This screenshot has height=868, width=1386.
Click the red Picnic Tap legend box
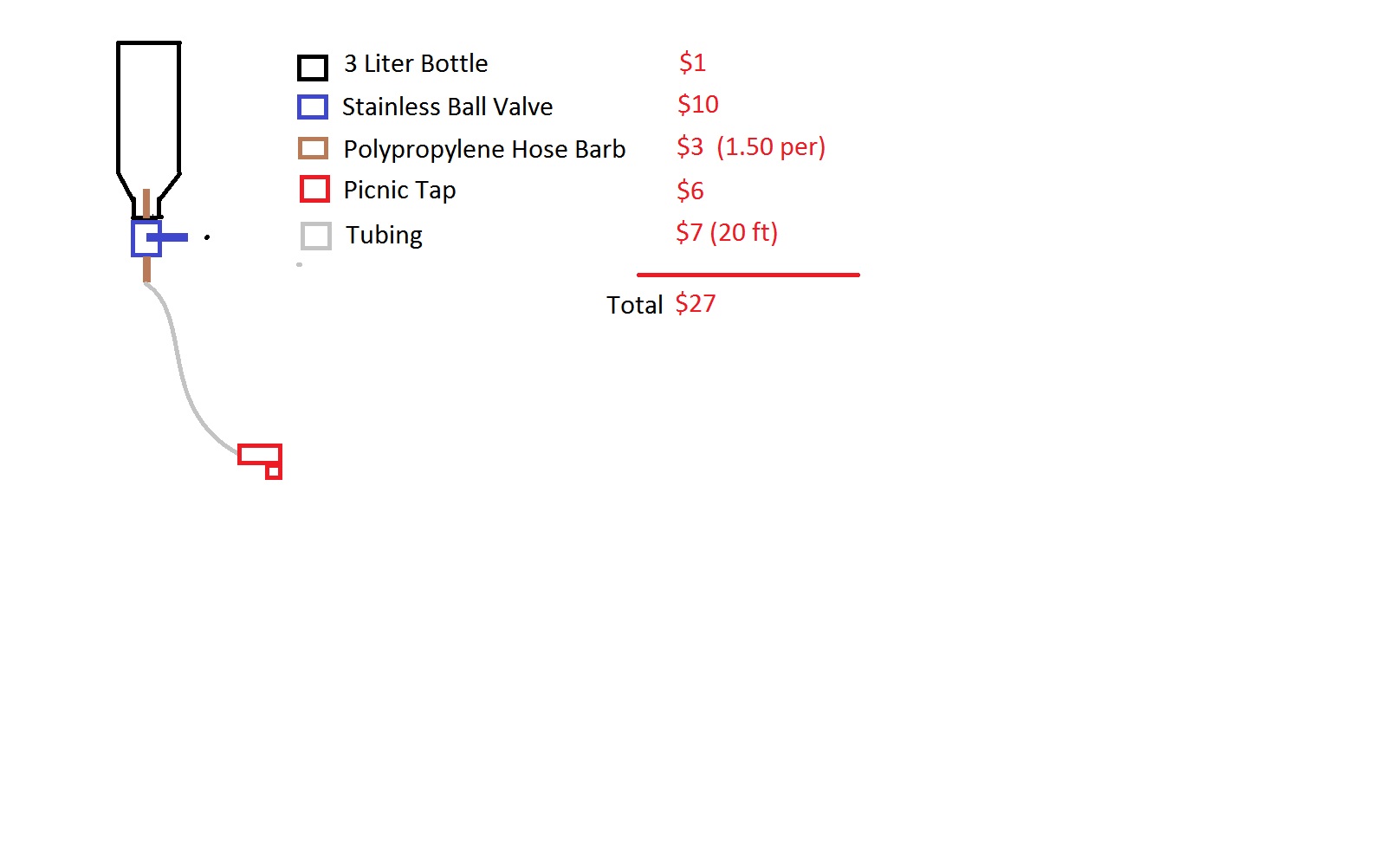click(x=314, y=189)
